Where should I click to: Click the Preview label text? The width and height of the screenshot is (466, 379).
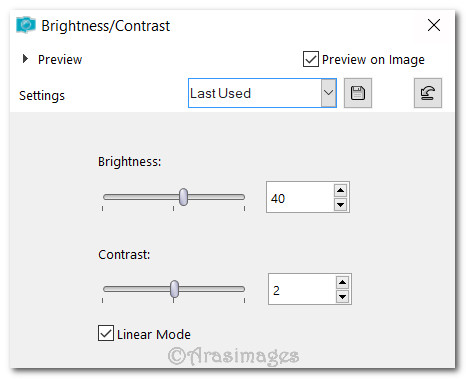coord(60,60)
